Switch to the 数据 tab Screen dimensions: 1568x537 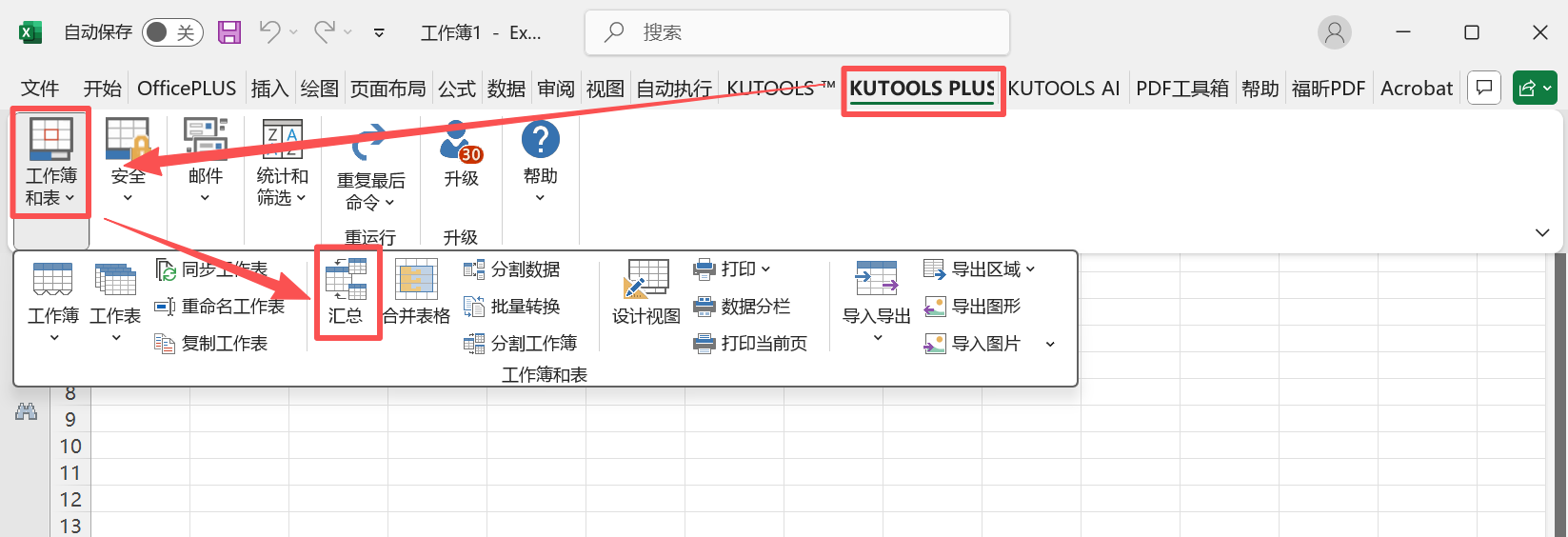pos(506,89)
